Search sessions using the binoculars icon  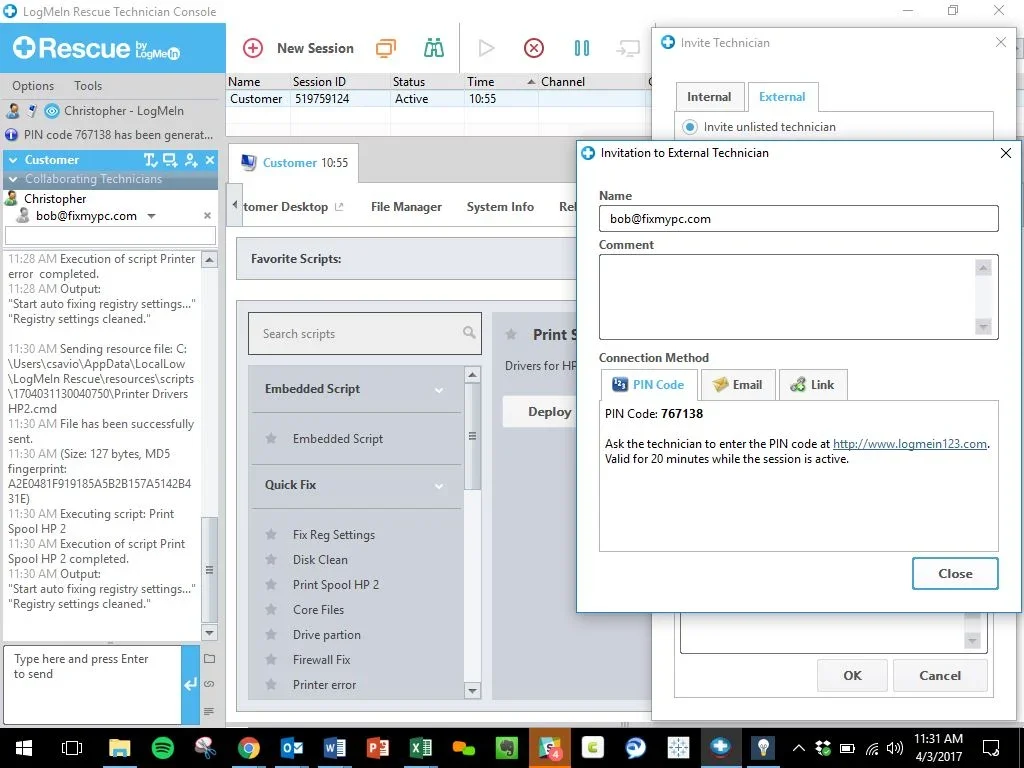[x=433, y=47]
